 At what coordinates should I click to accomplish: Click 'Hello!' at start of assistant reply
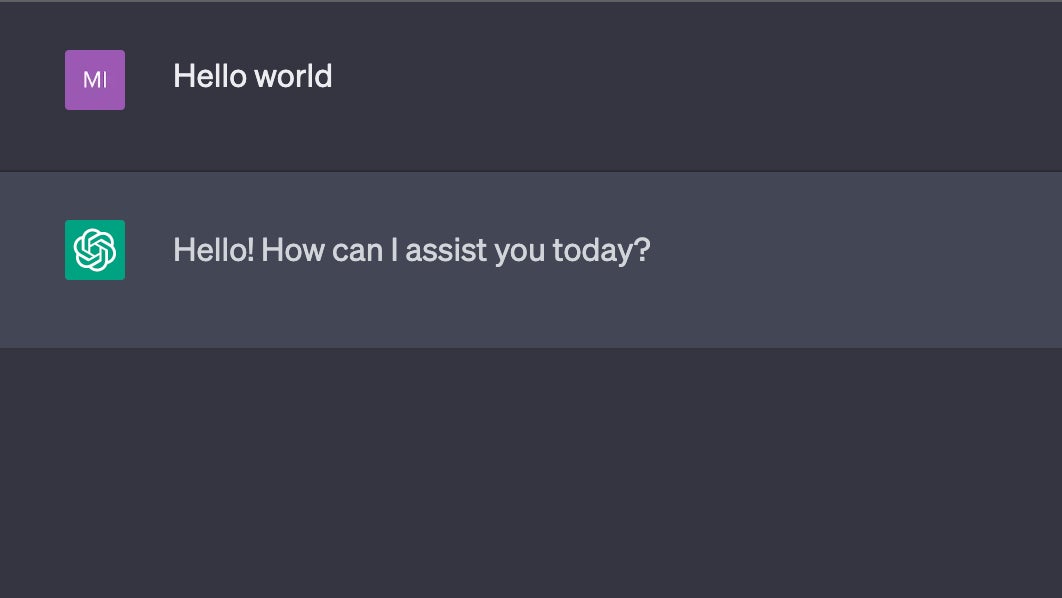[x=214, y=250]
